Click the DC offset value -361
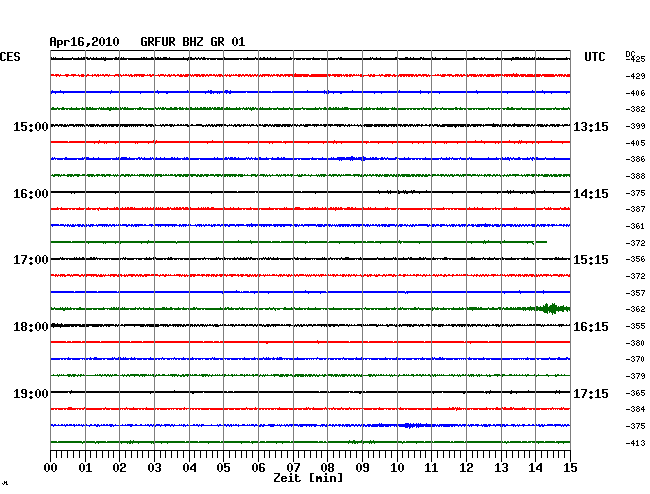 click(x=635, y=226)
